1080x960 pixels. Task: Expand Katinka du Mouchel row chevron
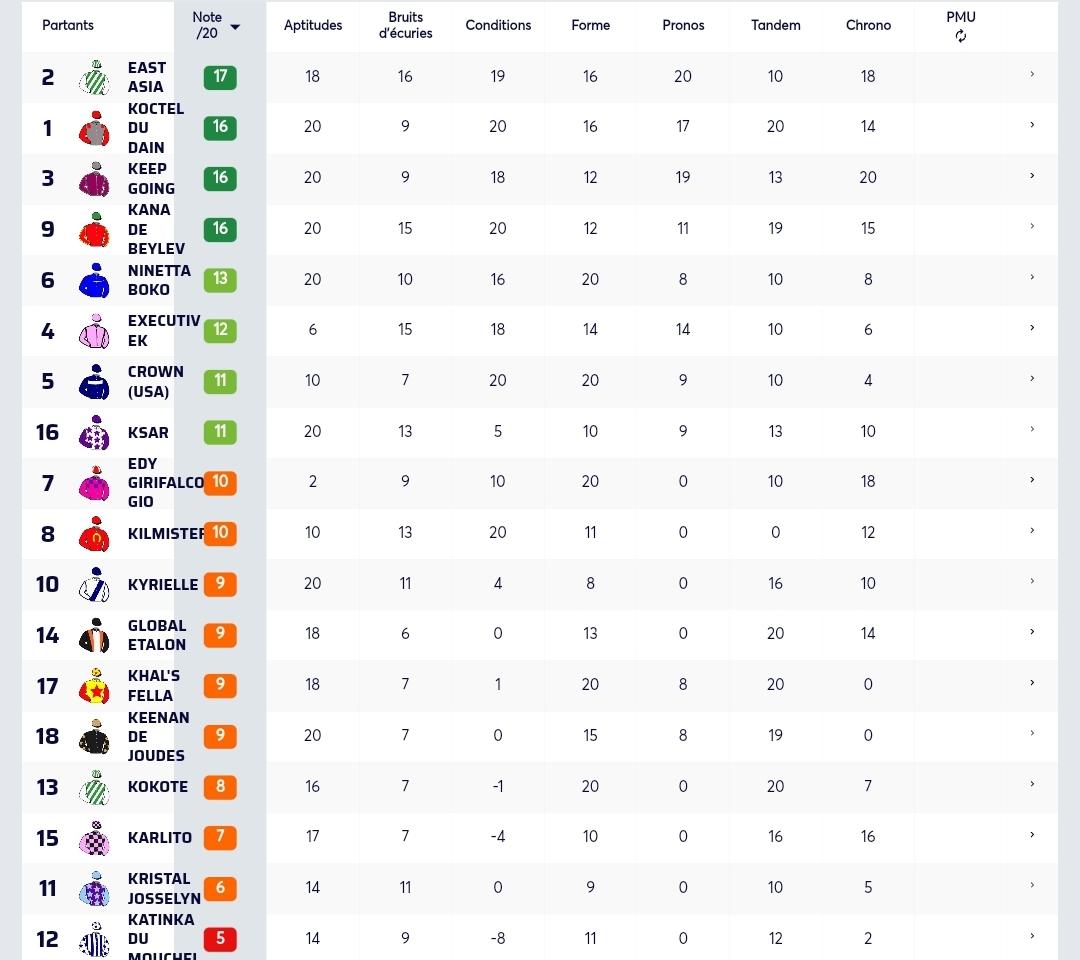[x=1032, y=935]
